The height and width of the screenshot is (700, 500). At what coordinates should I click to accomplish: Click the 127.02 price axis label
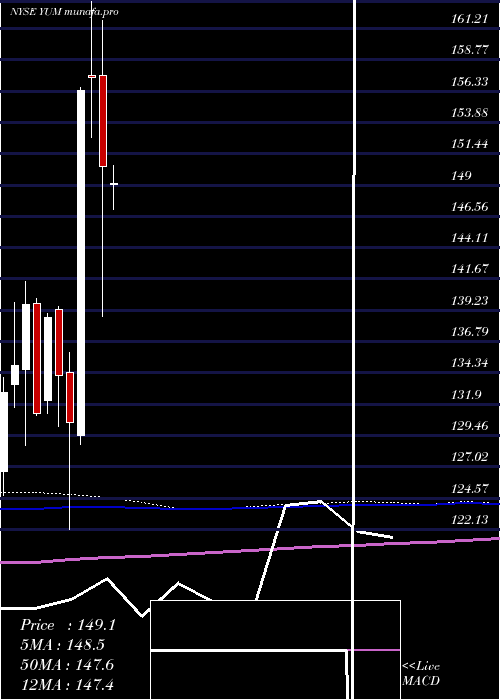tap(469, 456)
